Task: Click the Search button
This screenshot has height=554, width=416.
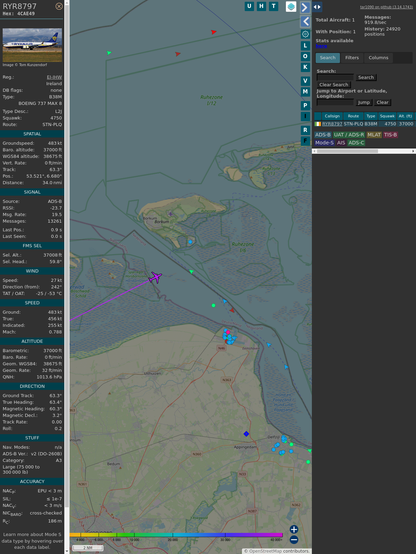Action: click(366, 77)
